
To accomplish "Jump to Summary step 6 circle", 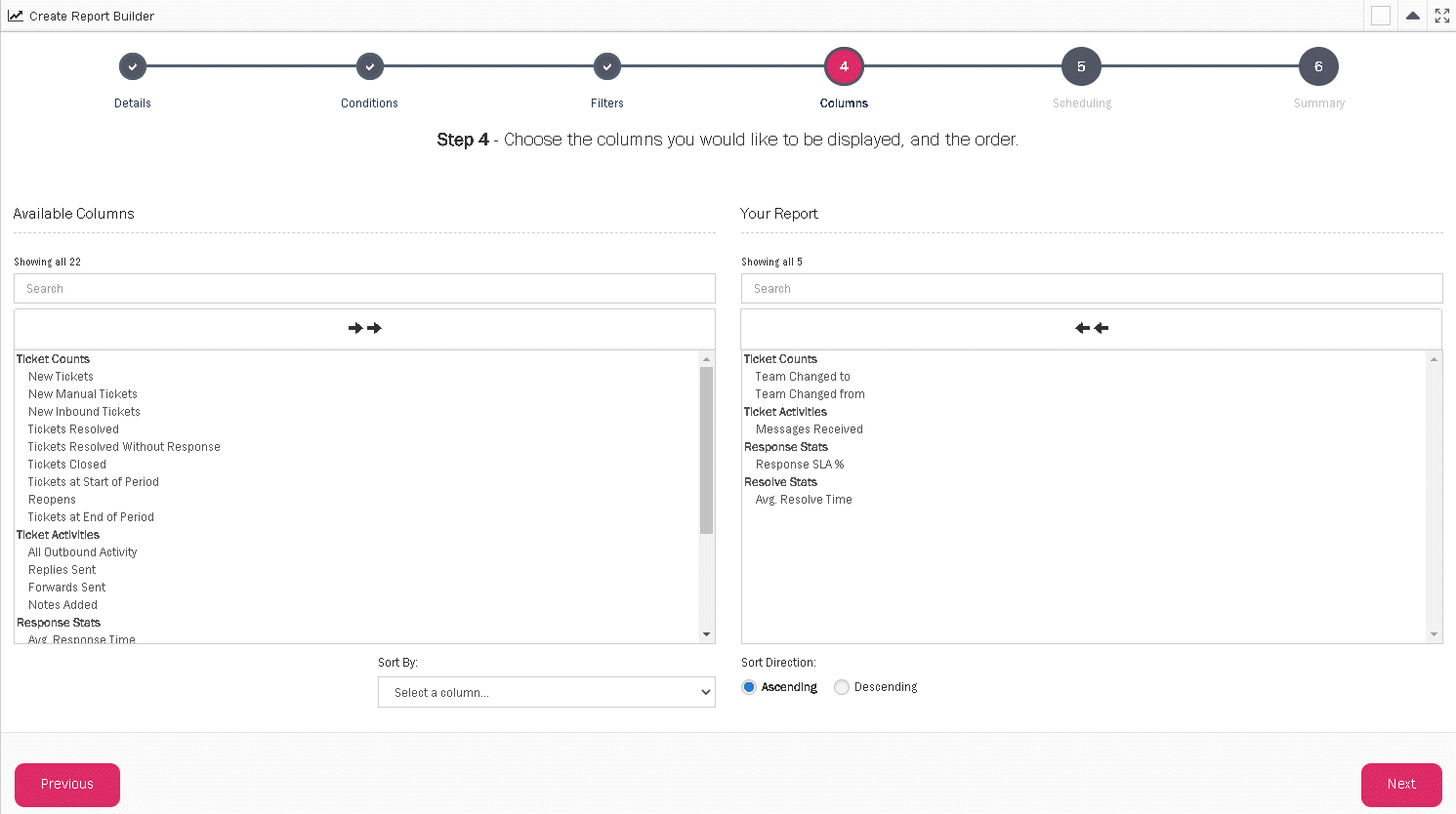I will [x=1318, y=67].
